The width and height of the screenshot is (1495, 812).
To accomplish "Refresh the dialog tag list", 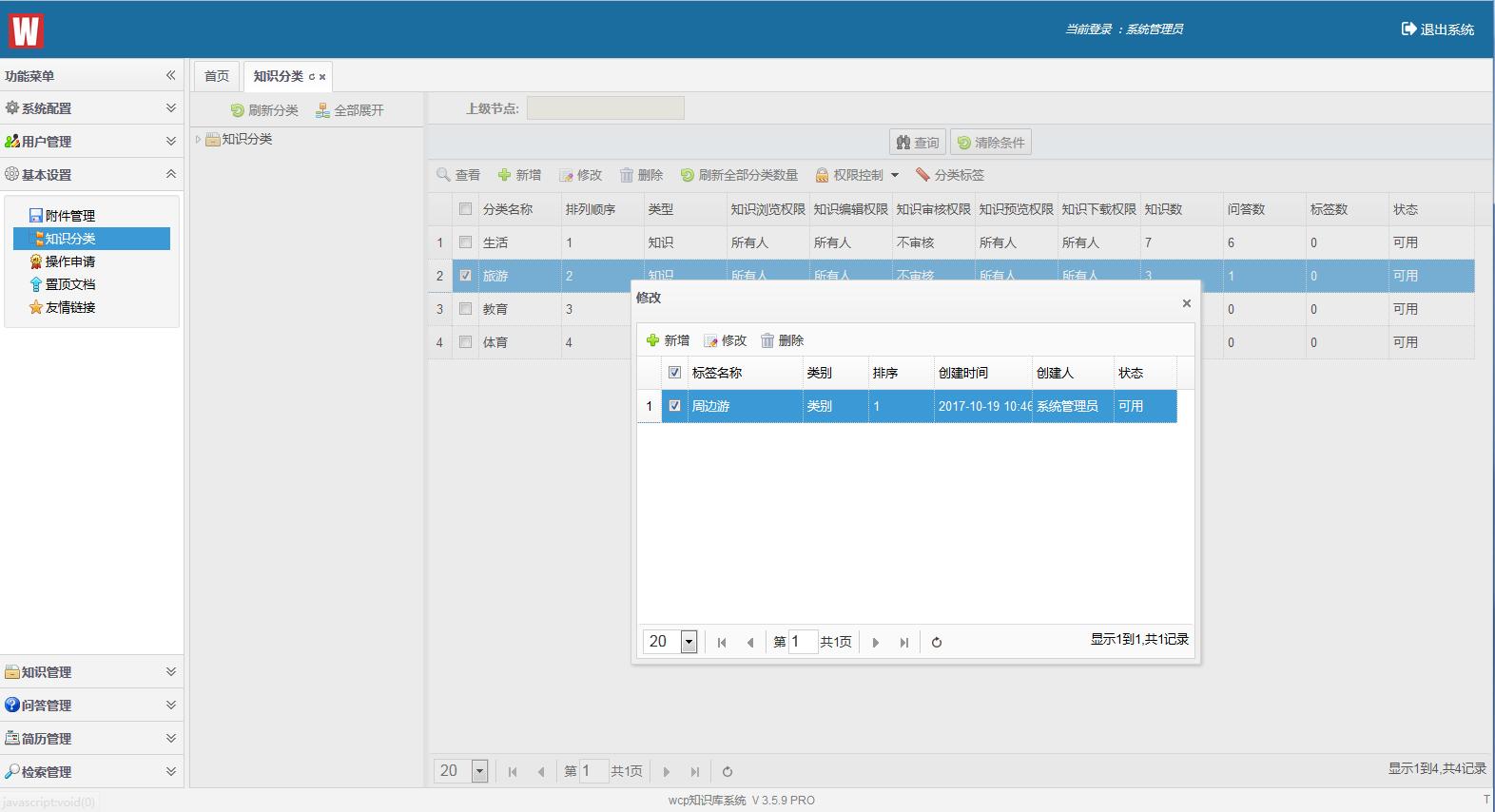I will point(937,643).
